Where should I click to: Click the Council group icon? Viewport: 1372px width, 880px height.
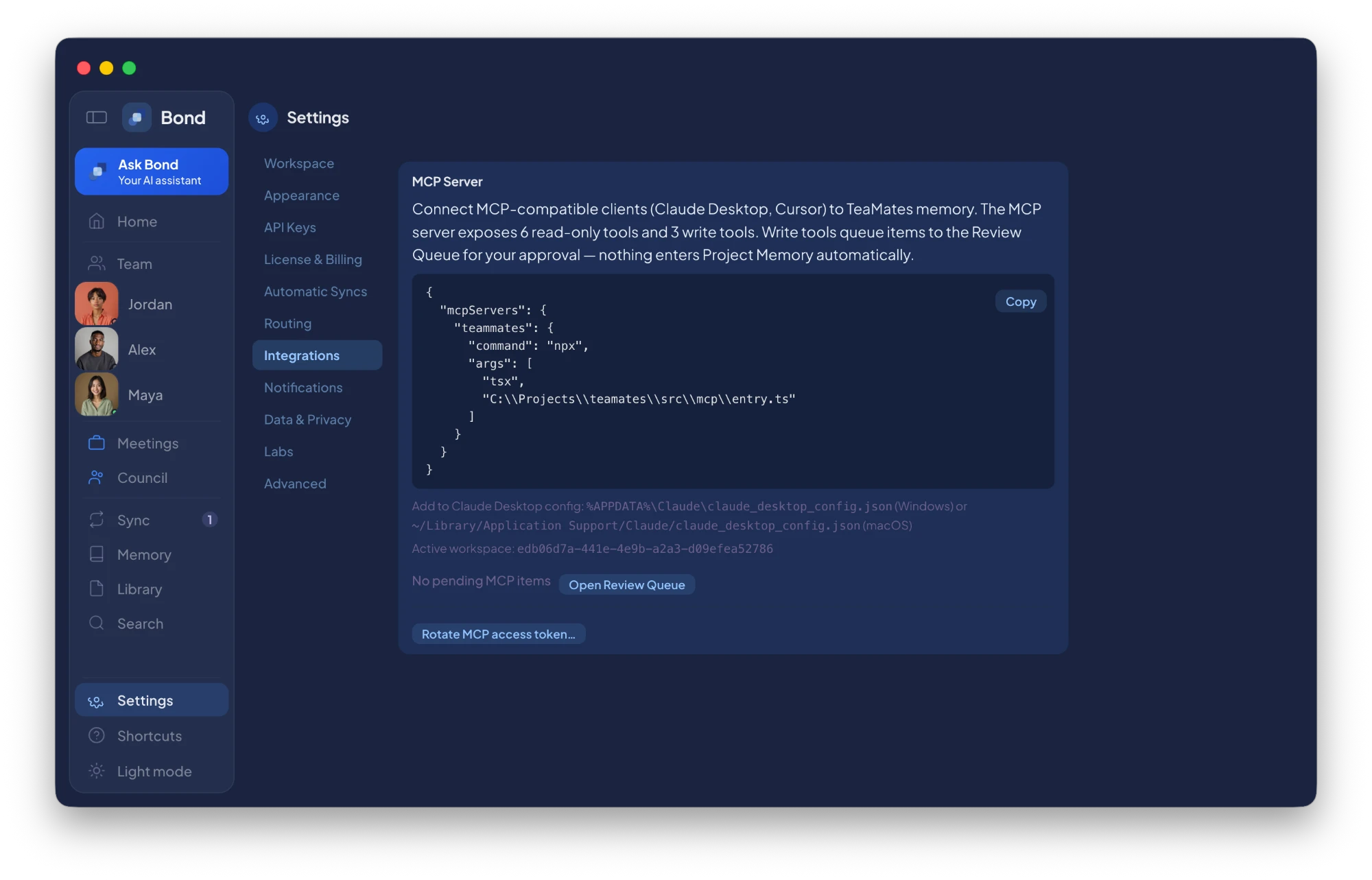pyautogui.click(x=97, y=477)
